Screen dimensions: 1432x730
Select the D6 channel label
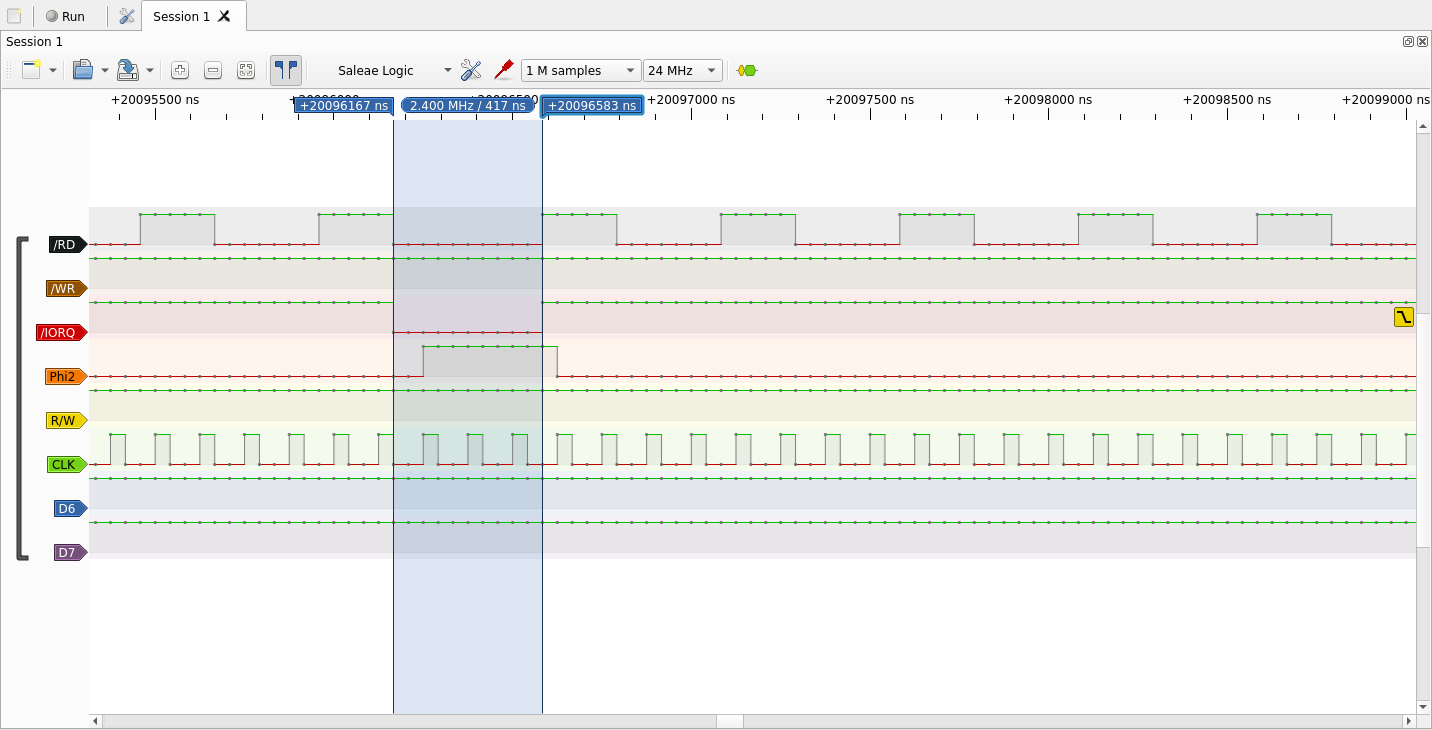click(x=71, y=508)
